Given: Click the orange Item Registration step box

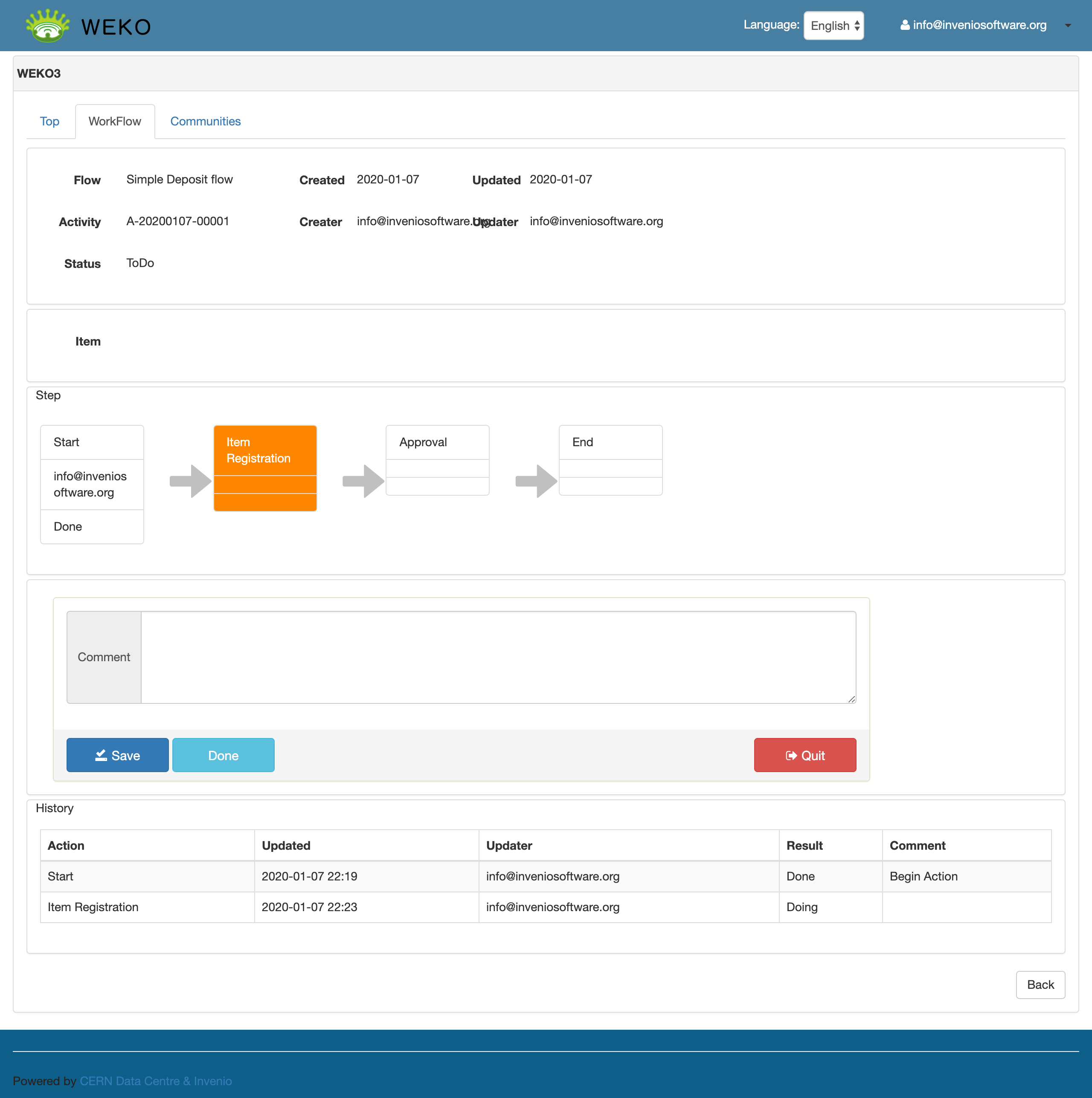Looking at the screenshot, I should 265,468.
